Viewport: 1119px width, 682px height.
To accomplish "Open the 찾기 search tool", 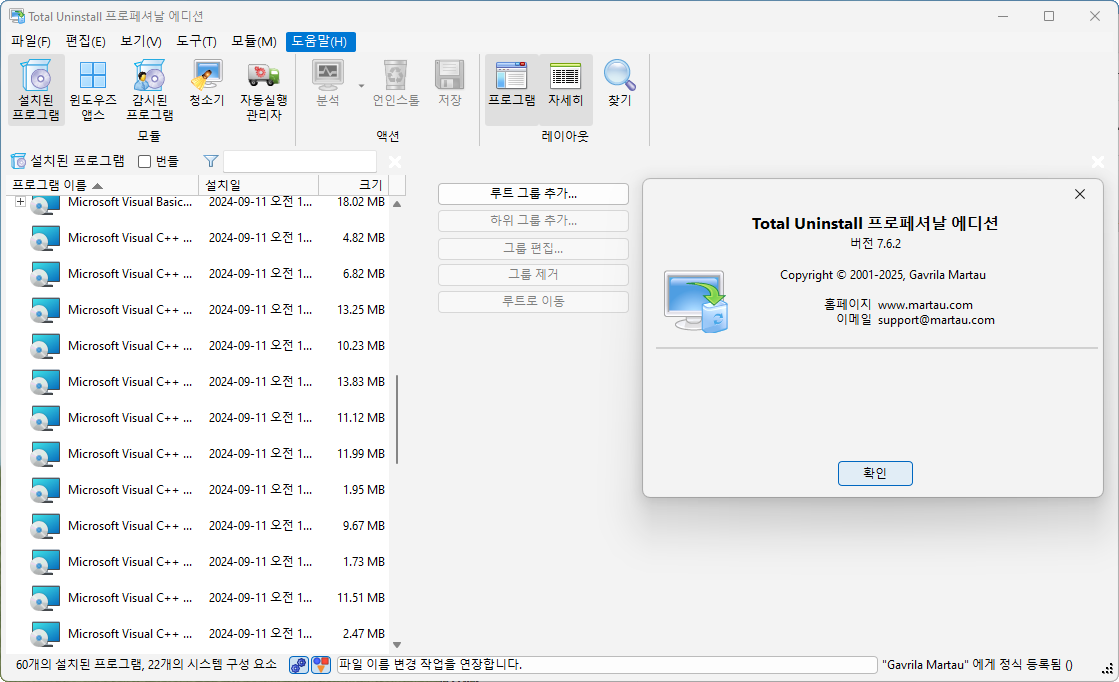I will [619, 84].
